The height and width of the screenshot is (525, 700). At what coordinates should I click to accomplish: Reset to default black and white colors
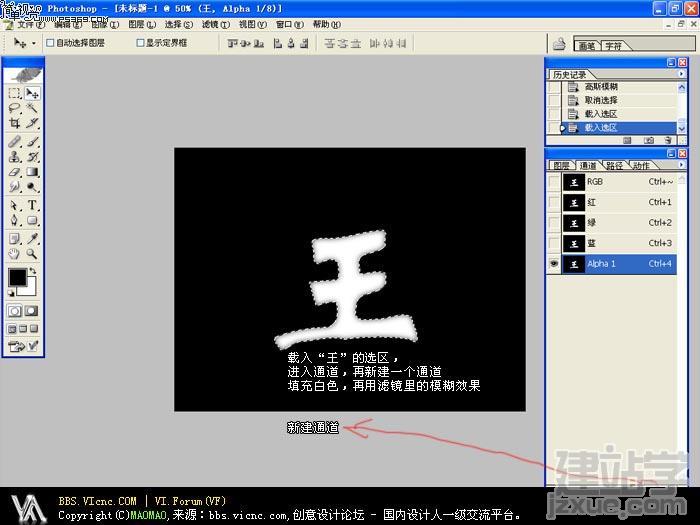11,293
